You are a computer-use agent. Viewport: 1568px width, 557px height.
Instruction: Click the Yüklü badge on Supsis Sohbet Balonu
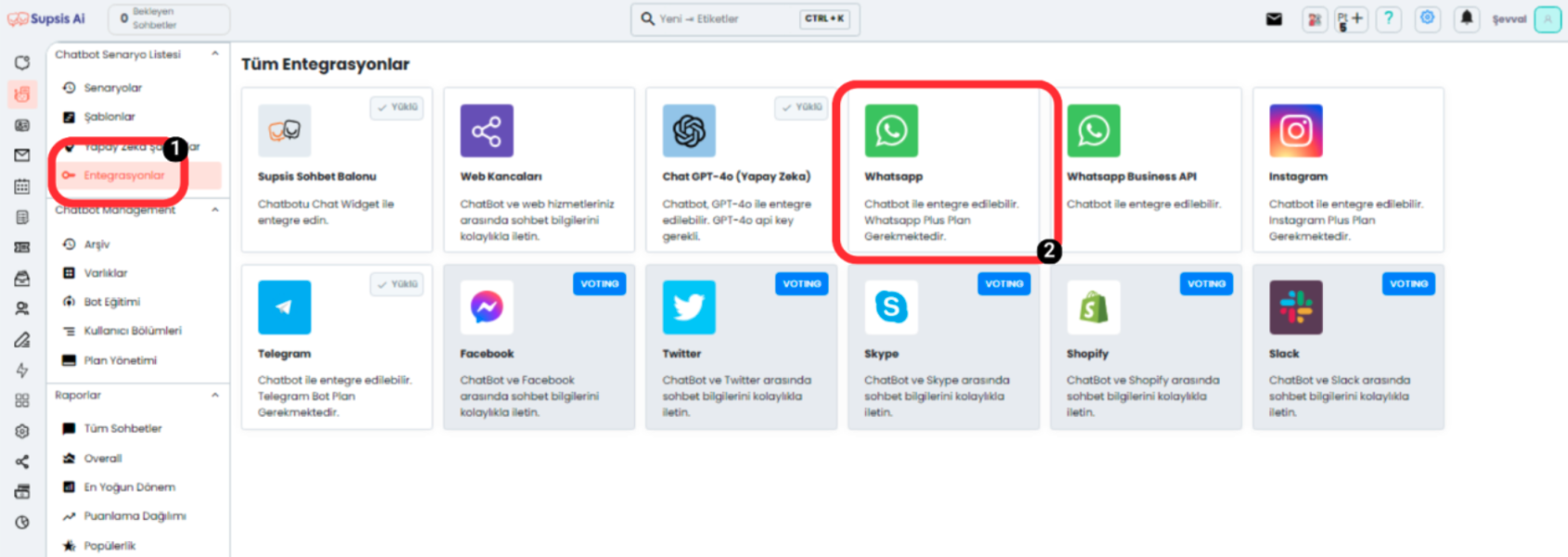pyautogui.click(x=397, y=108)
